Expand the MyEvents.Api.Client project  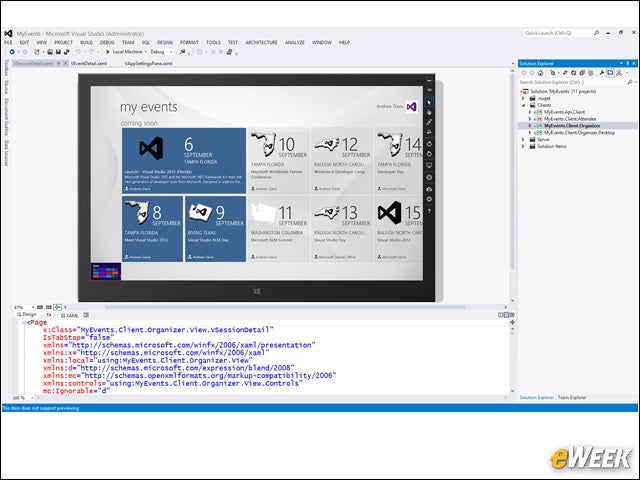coord(530,112)
